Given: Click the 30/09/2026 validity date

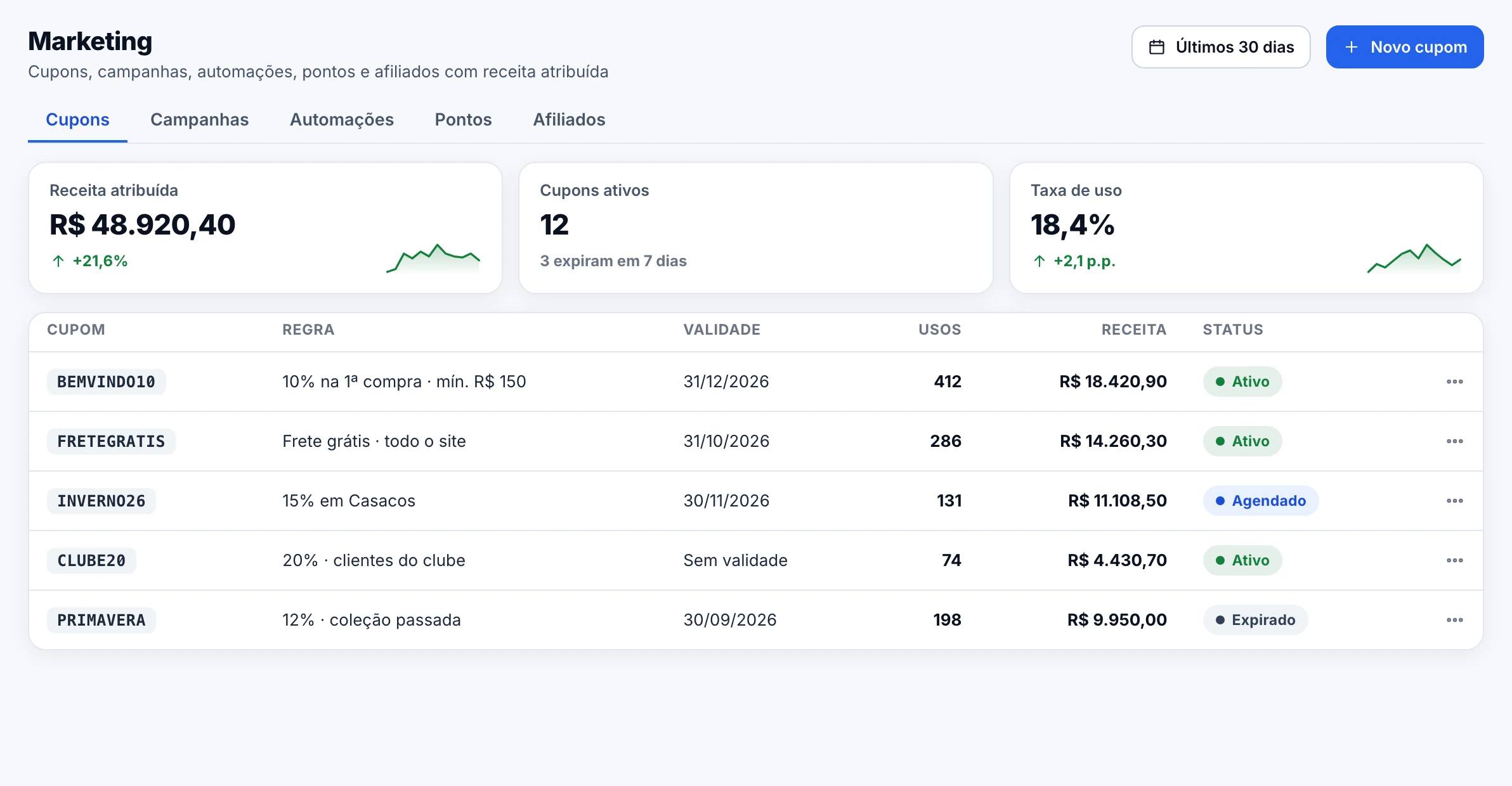Looking at the screenshot, I should pyautogui.click(x=729, y=620).
